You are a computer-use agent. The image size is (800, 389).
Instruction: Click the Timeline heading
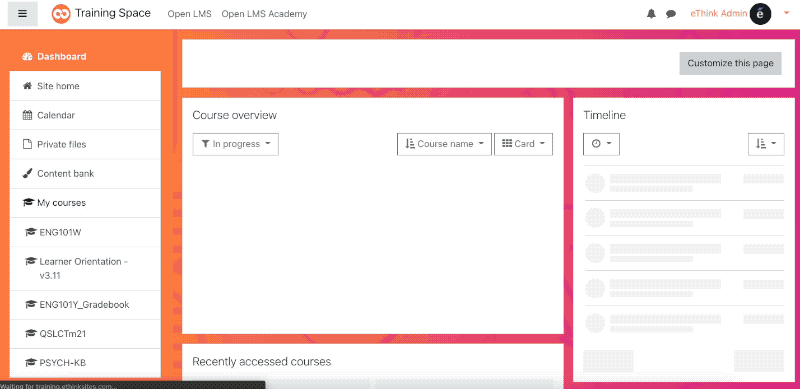coord(605,115)
